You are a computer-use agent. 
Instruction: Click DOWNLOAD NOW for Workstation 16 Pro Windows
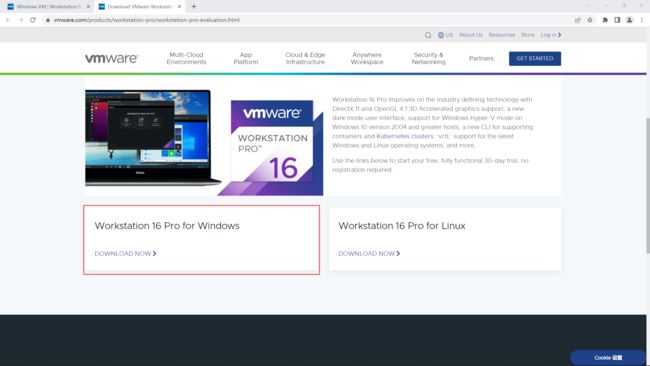tap(125, 253)
